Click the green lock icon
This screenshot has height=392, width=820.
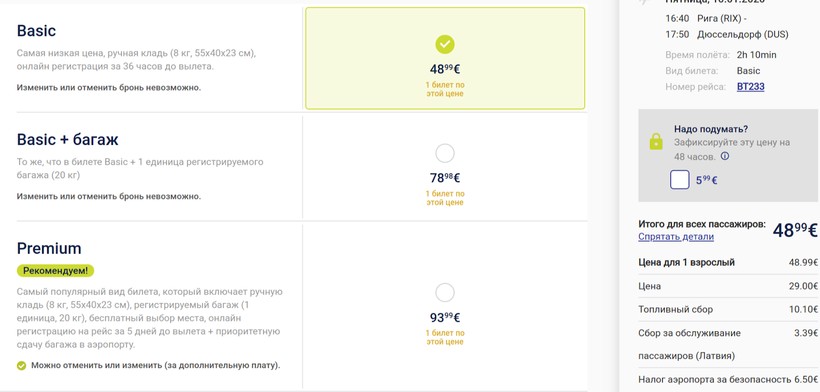(x=655, y=142)
